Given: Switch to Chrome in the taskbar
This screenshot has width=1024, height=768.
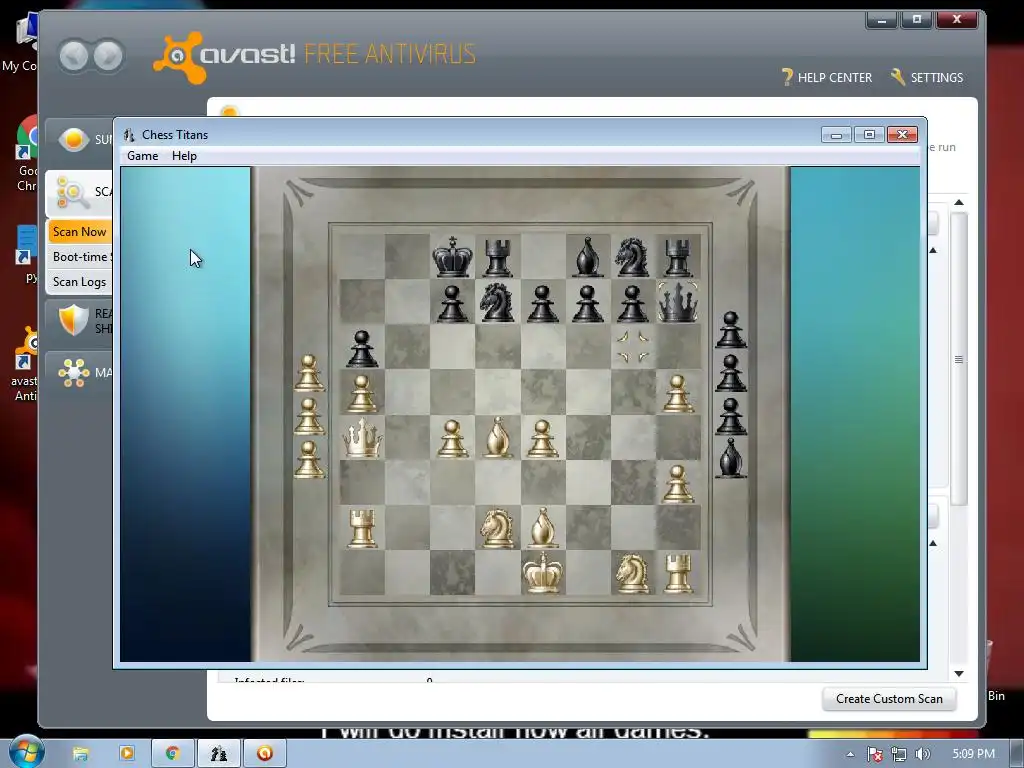Looking at the screenshot, I should click(172, 754).
